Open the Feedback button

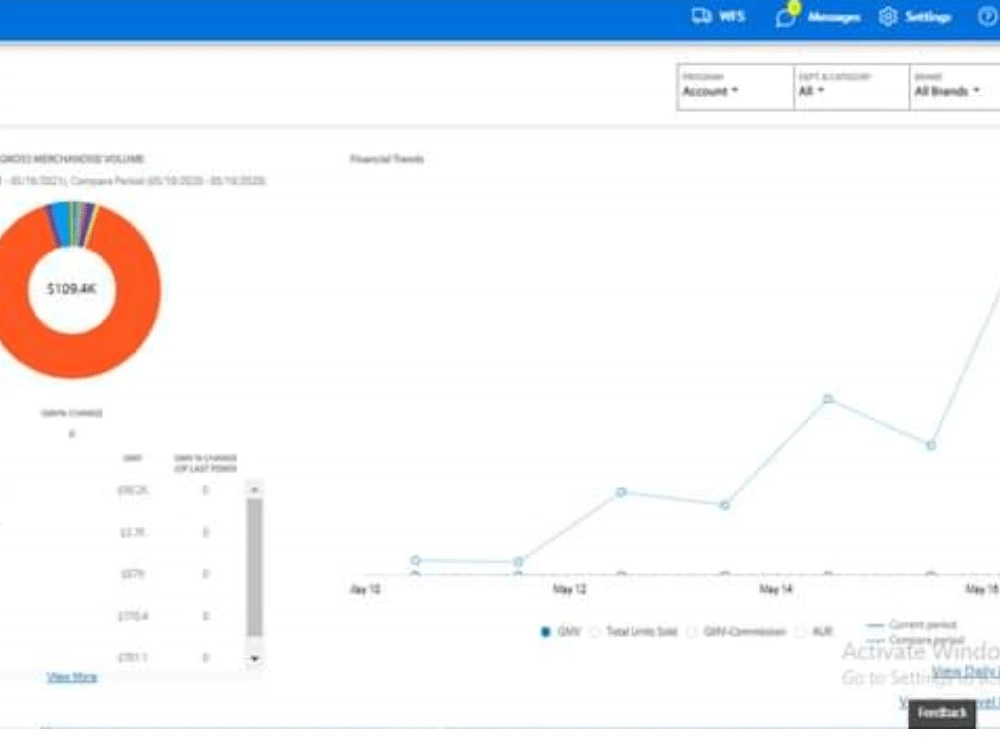pos(942,713)
